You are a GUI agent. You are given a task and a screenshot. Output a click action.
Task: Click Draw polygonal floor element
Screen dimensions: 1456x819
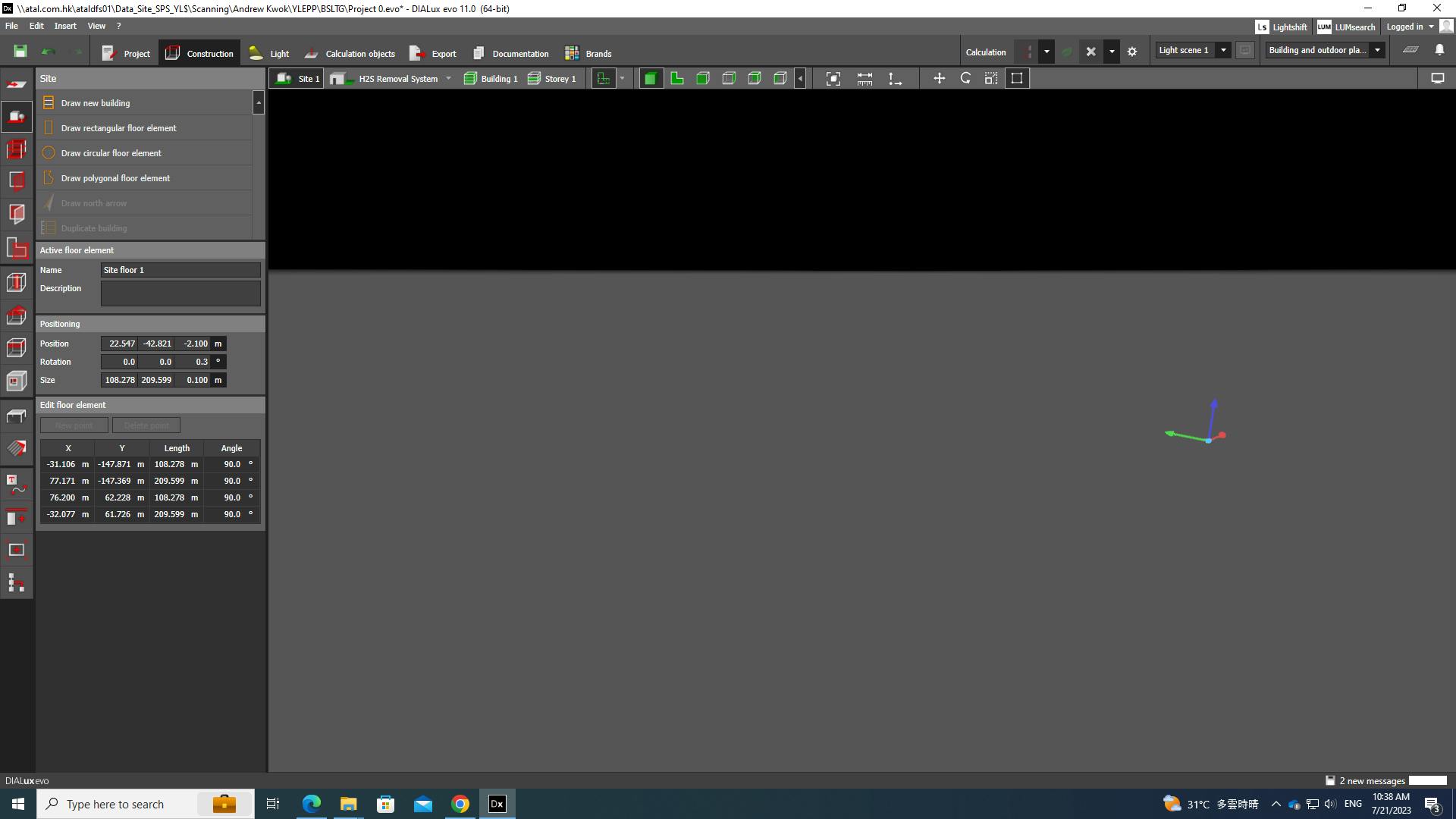click(115, 178)
